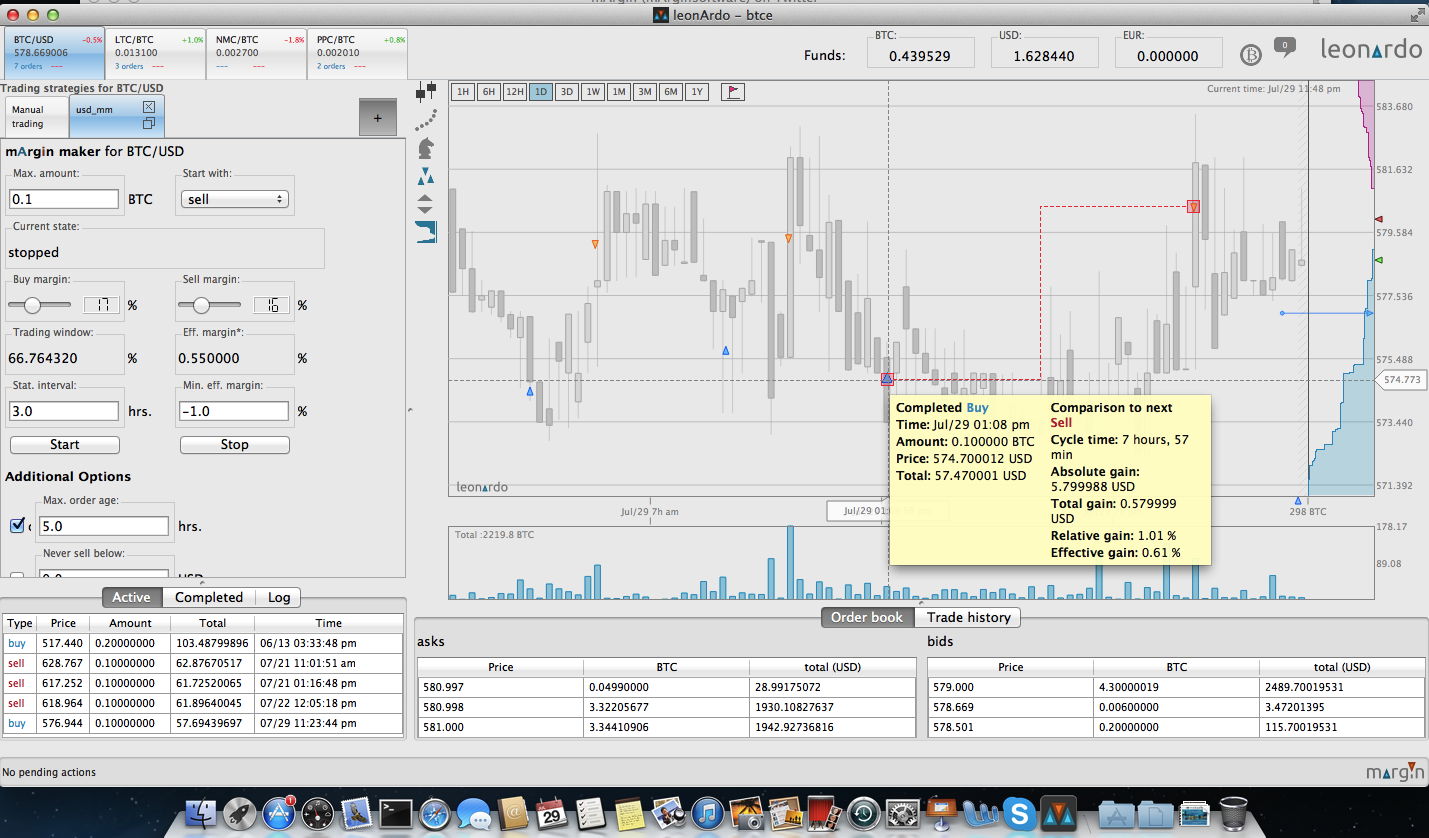Adjust the Buy margin slider
Image resolution: width=1429 pixels, height=838 pixels.
tap(41, 305)
